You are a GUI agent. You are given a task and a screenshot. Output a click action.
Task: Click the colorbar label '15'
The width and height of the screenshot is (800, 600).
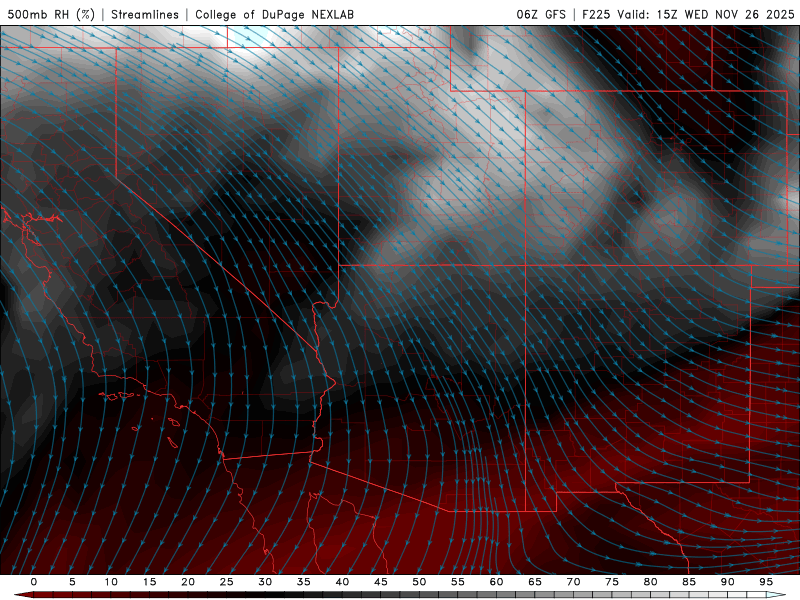(x=149, y=582)
